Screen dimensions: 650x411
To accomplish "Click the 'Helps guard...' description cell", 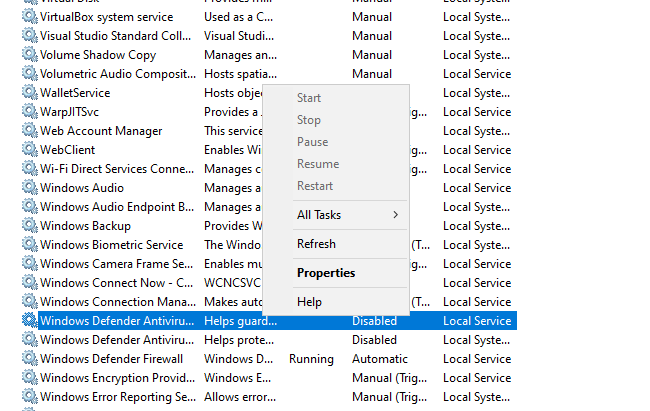I will (240, 321).
